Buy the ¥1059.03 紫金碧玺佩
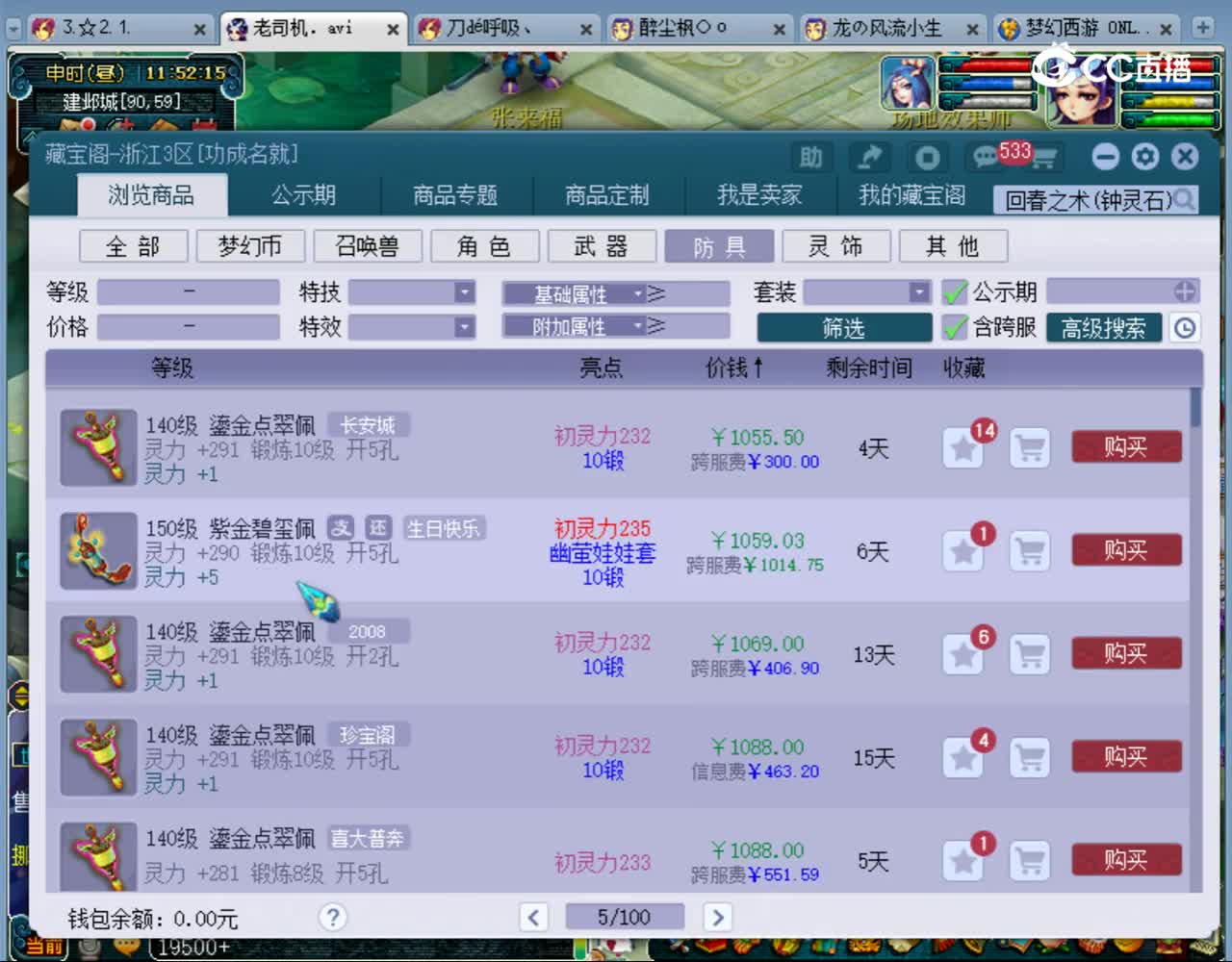Viewport: 1232px width, 962px height. pyautogui.click(x=1126, y=550)
